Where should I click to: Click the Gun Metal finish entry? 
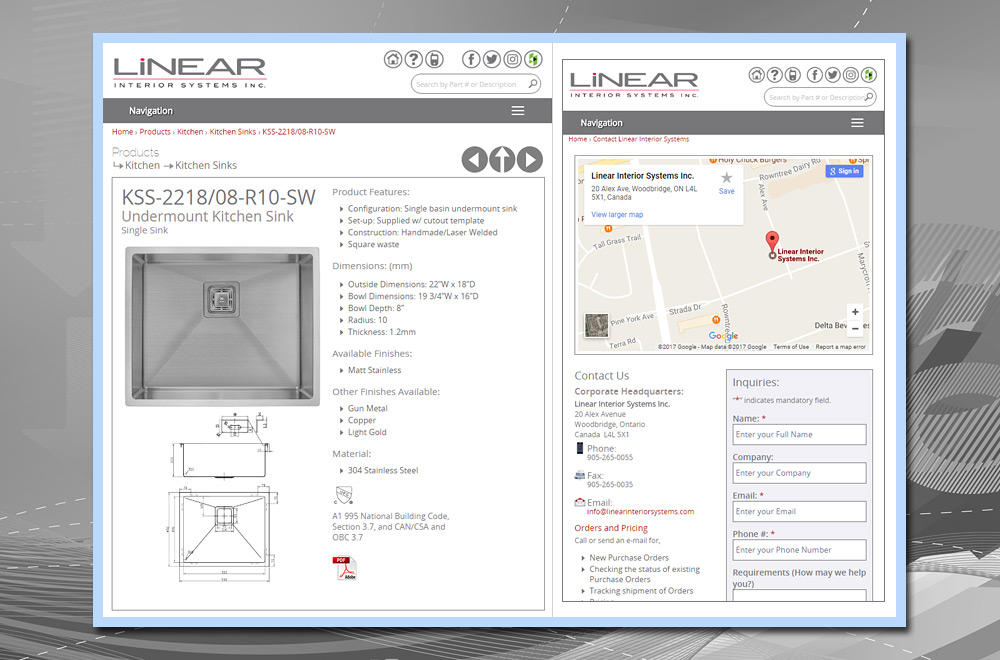367,408
